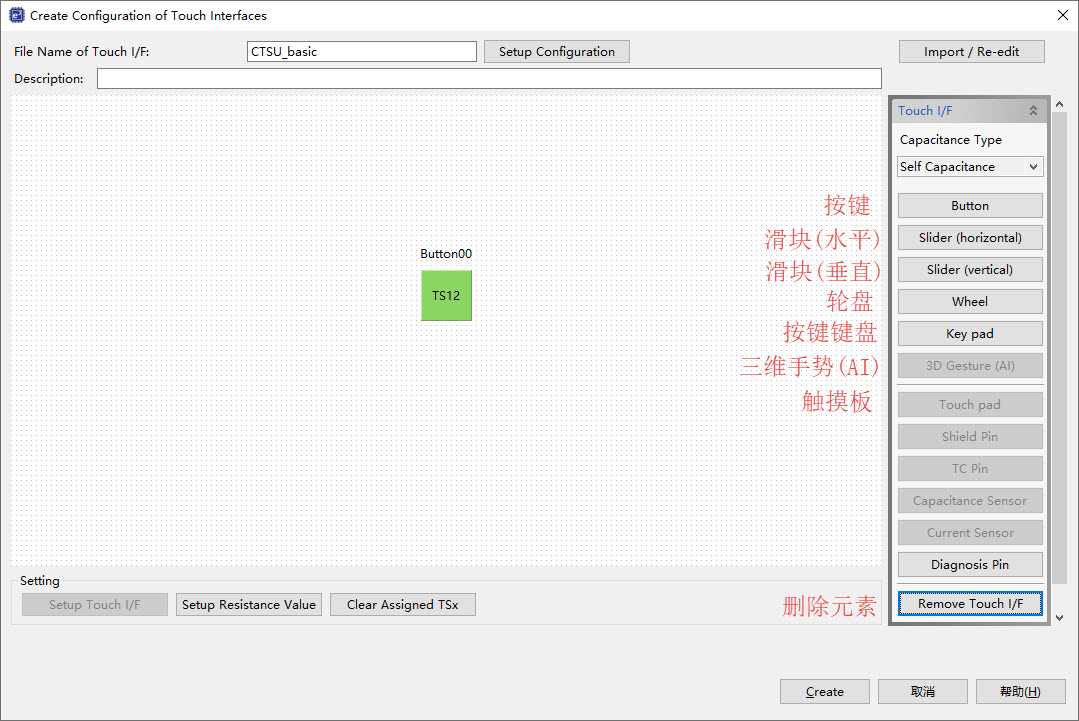Add a Button touch interface
The width and height of the screenshot is (1079, 721).
(970, 206)
